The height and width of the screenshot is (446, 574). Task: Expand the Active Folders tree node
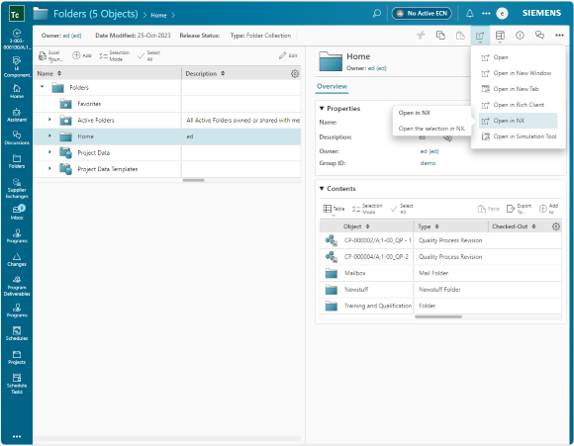click(x=50, y=120)
